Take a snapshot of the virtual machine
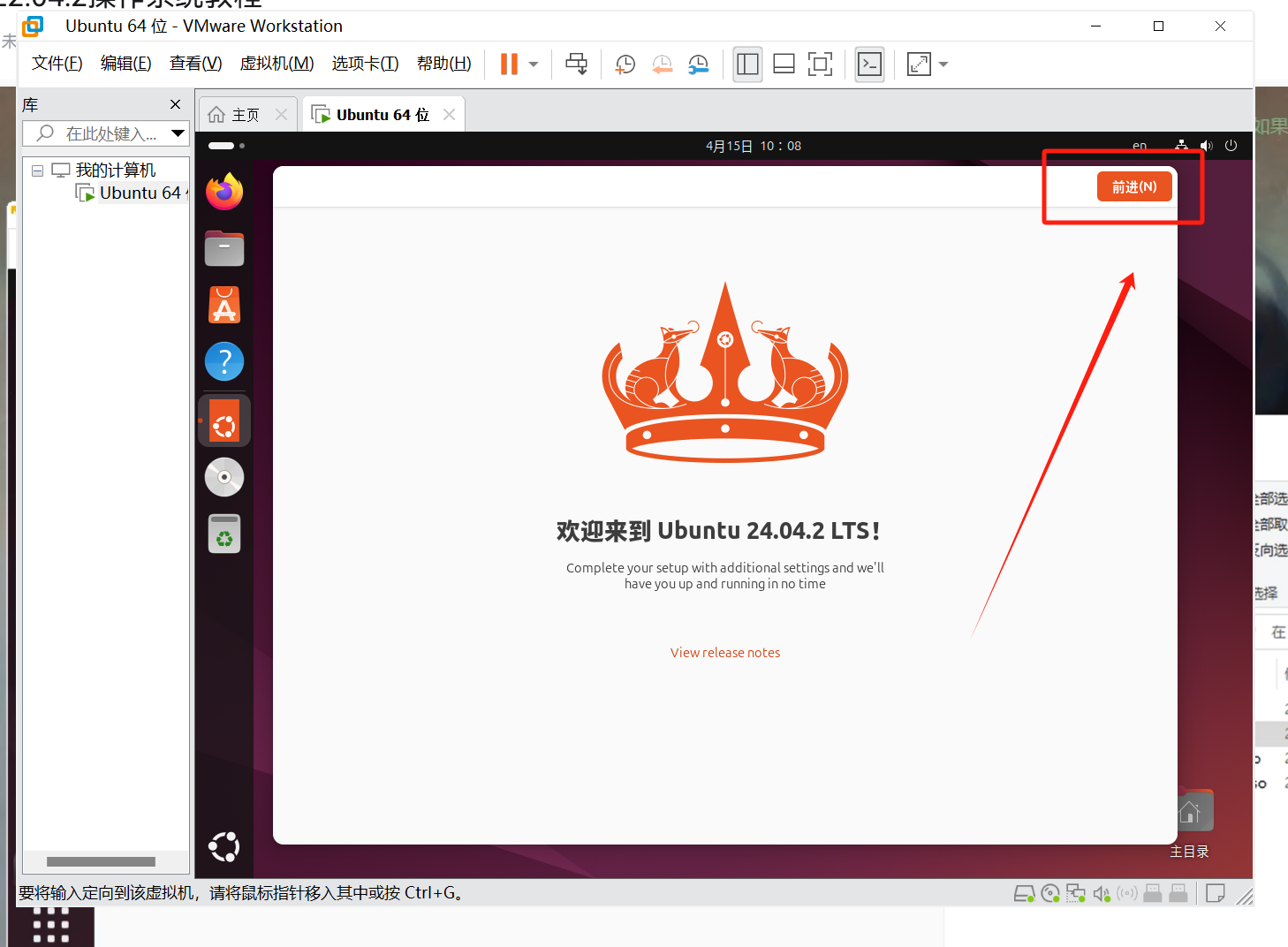 (625, 64)
